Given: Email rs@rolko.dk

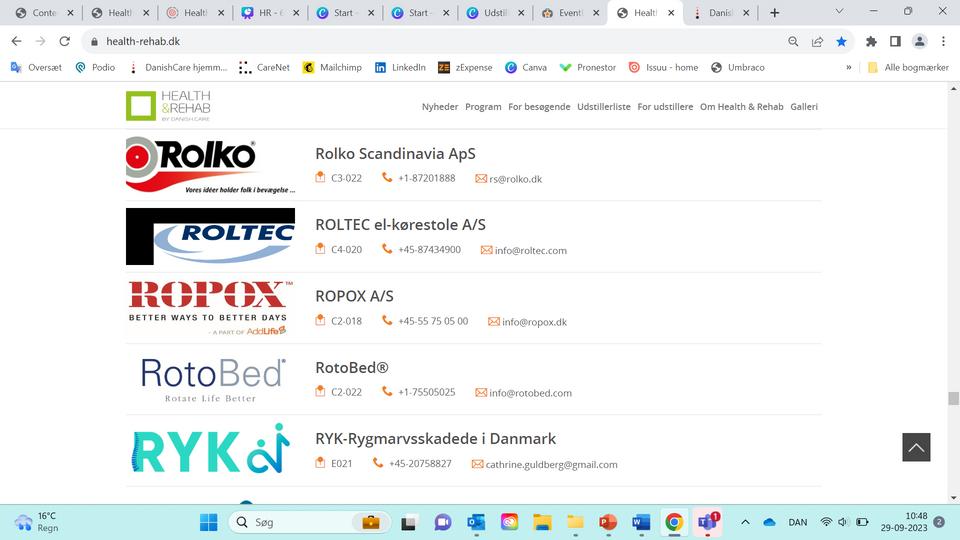Looking at the screenshot, I should pos(516,179).
